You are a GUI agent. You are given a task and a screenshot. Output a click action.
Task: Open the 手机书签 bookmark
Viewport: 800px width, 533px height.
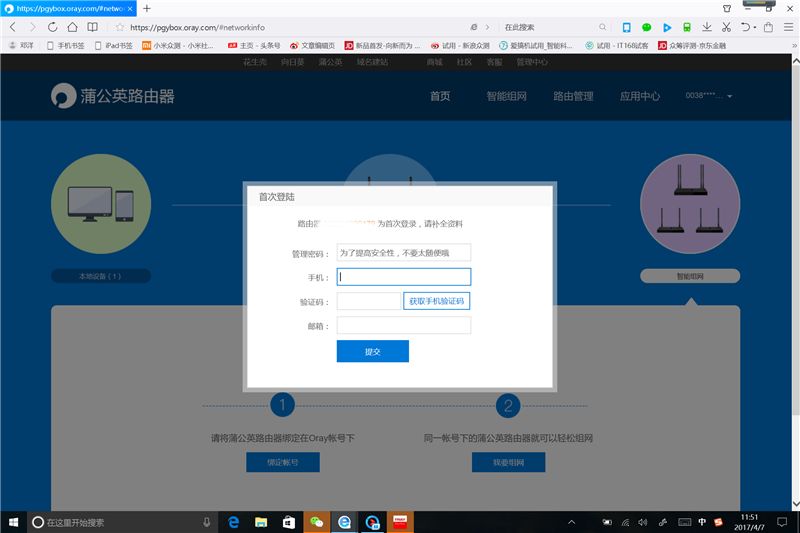[66, 45]
